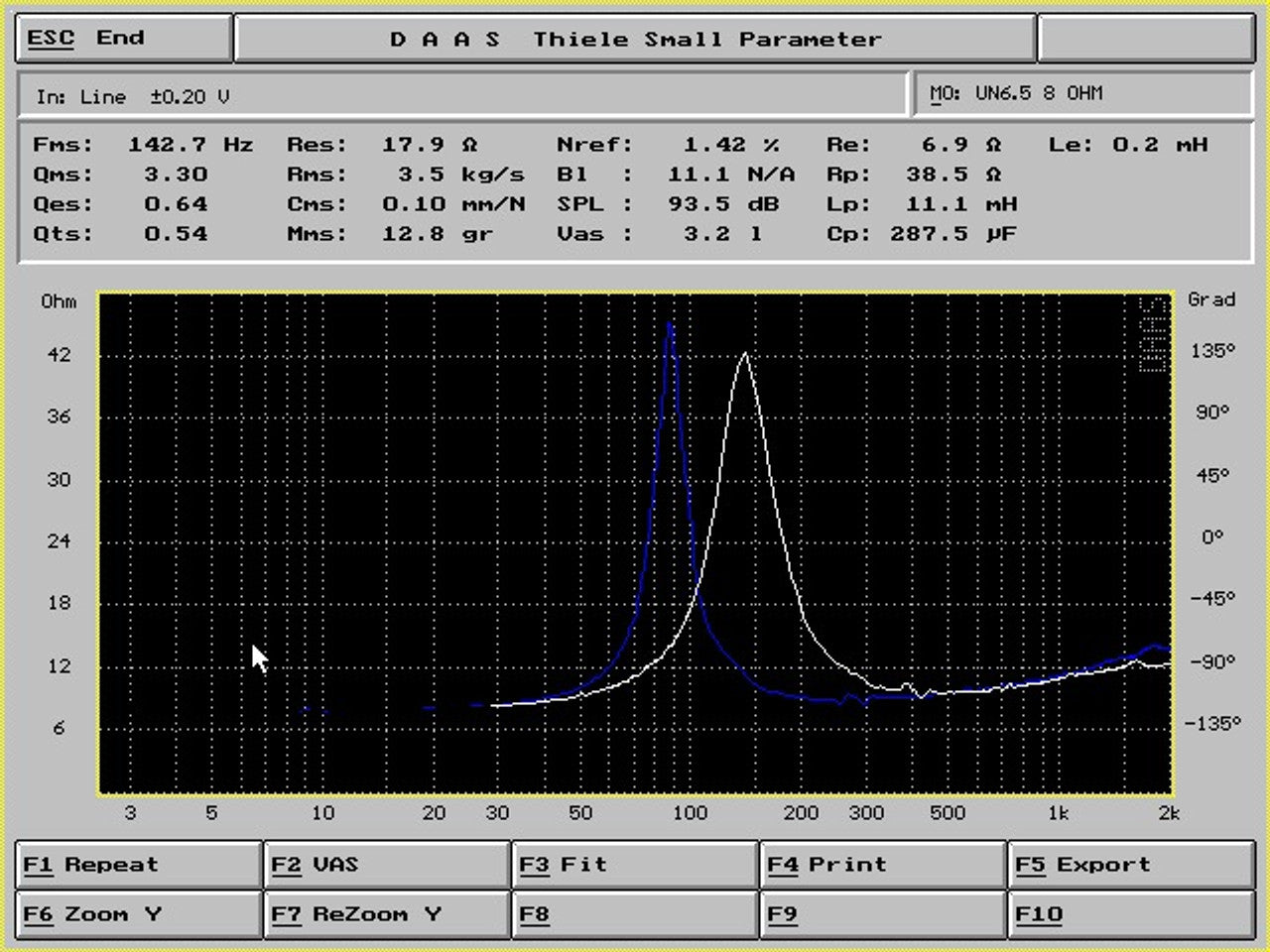Export data using the F5 Export button
The height and width of the screenshot is (952, 1270).
coord(1130,864)
